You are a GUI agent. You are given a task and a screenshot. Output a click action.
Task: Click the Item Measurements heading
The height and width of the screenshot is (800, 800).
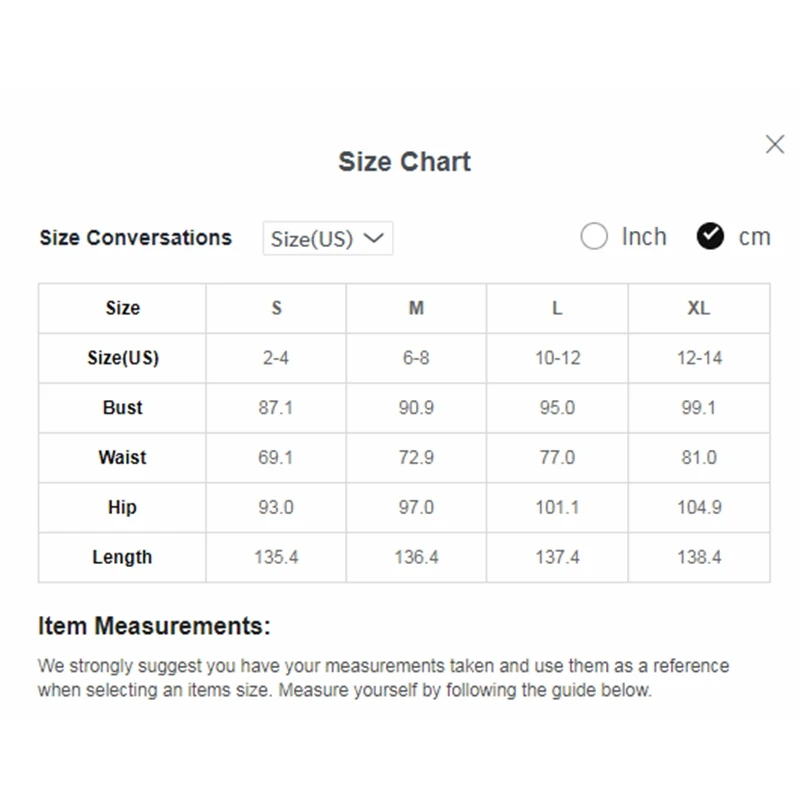tap(154, 627)
